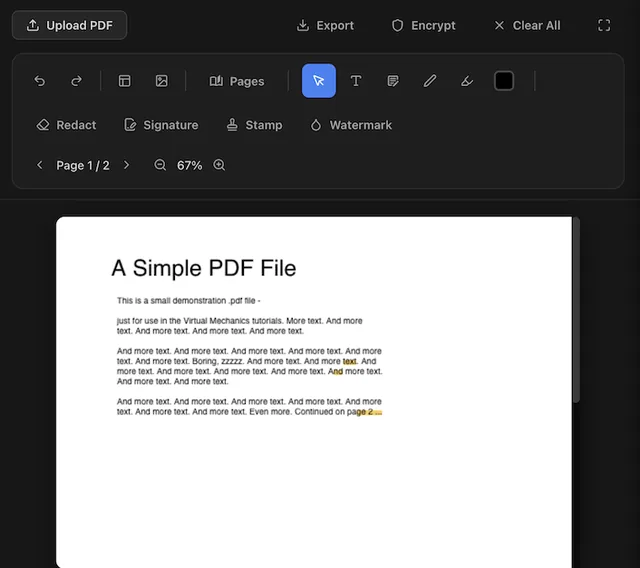Click the table layout icon
This screenshot has width=640, height=568.
click(124, 81)
